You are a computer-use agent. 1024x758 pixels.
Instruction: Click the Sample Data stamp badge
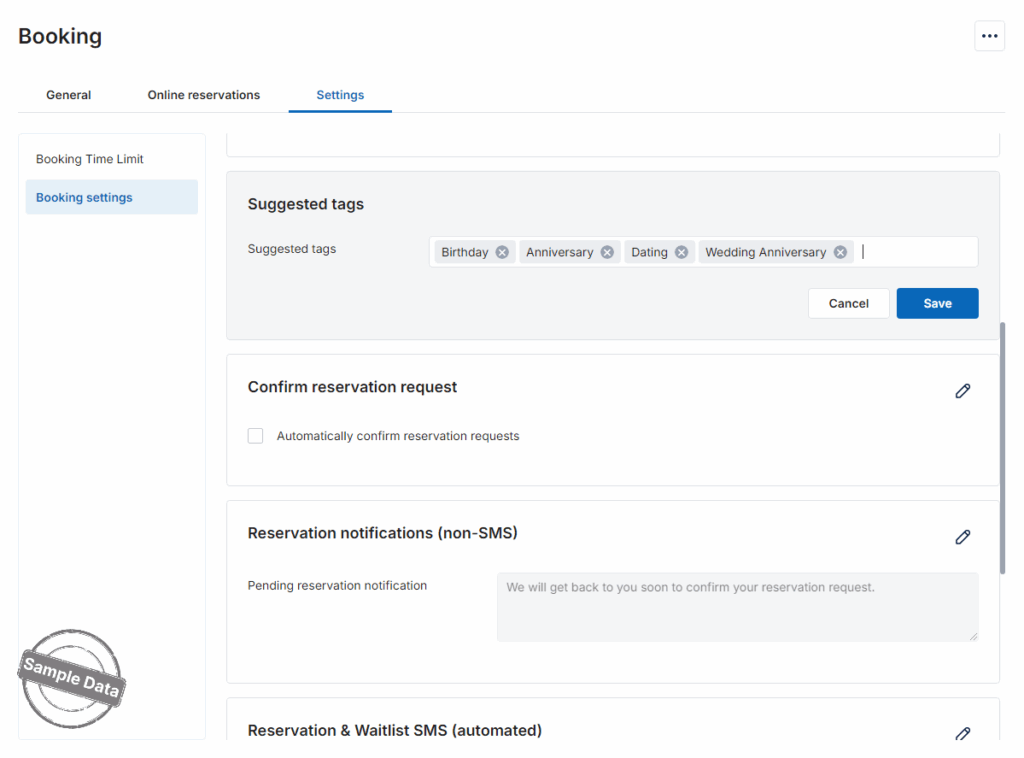tap(71, 679)
